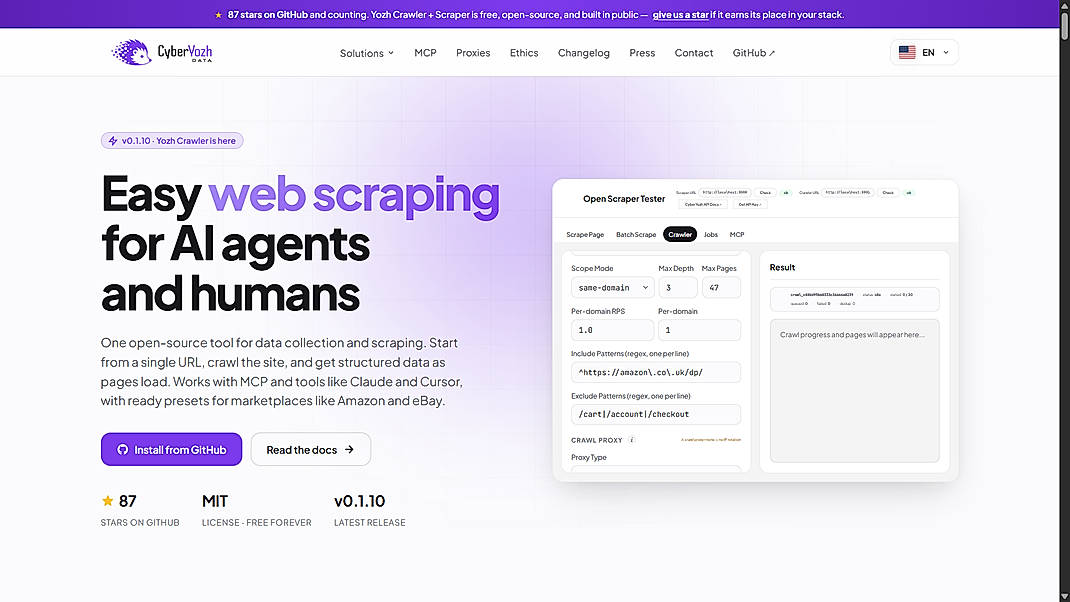Click the Max Depth field
This screenshot has width=1070, height=602.
coord(678,287)
